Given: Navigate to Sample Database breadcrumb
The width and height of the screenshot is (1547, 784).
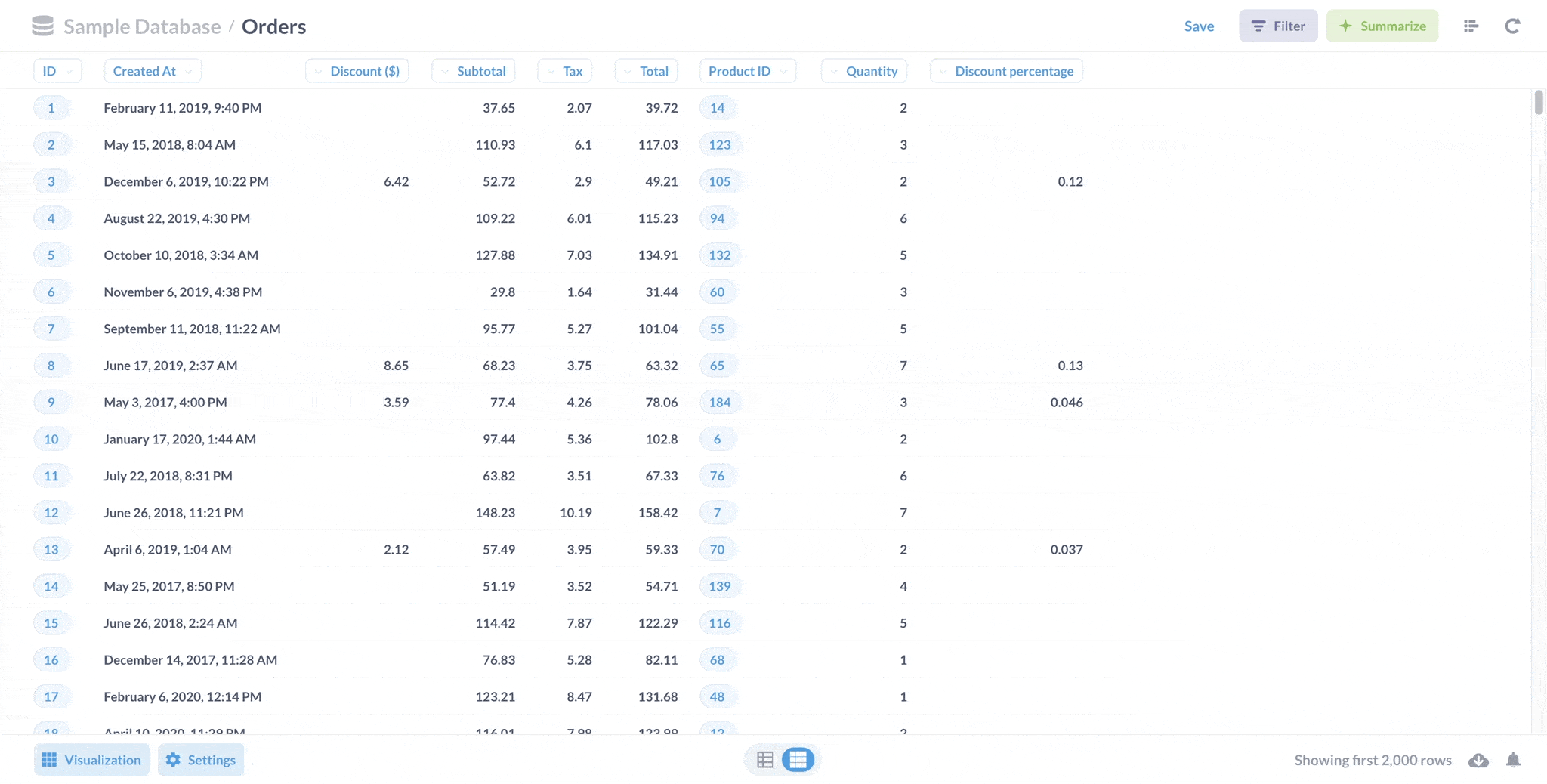Looking at the screenshot, I should pyautogui.click(x=144, y=26).
